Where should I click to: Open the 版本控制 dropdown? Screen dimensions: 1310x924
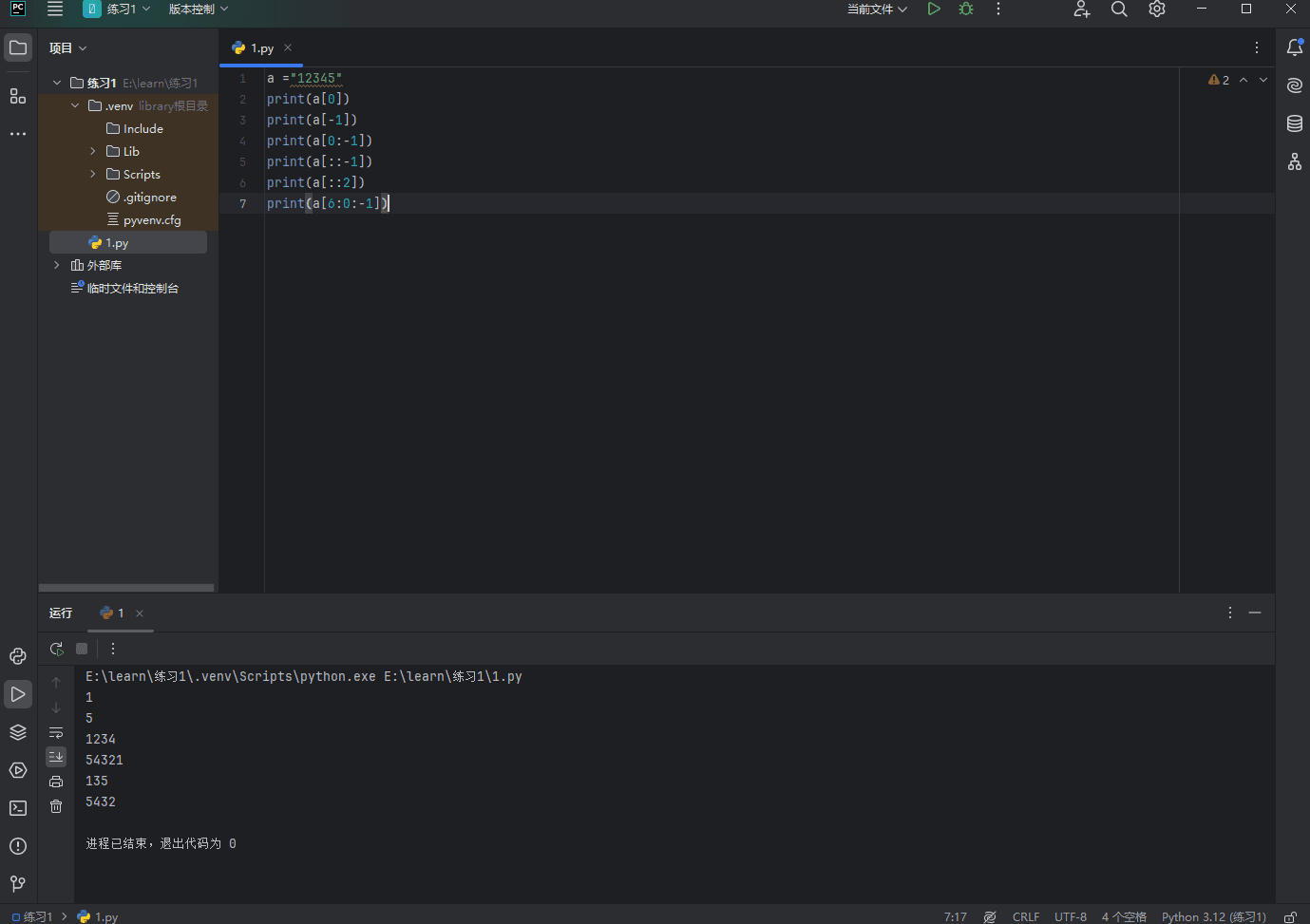click(x=198, y=9)
